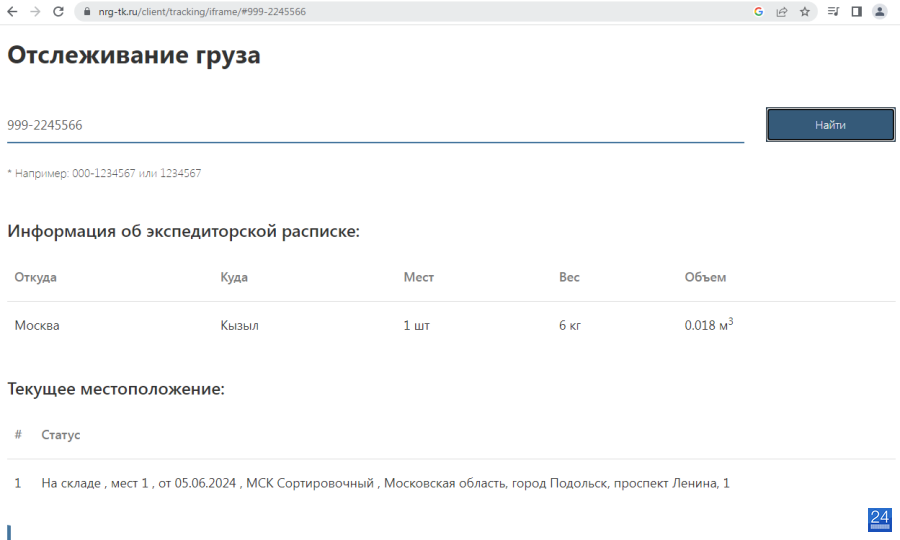Share this page using the share icon

pos(782,11)
